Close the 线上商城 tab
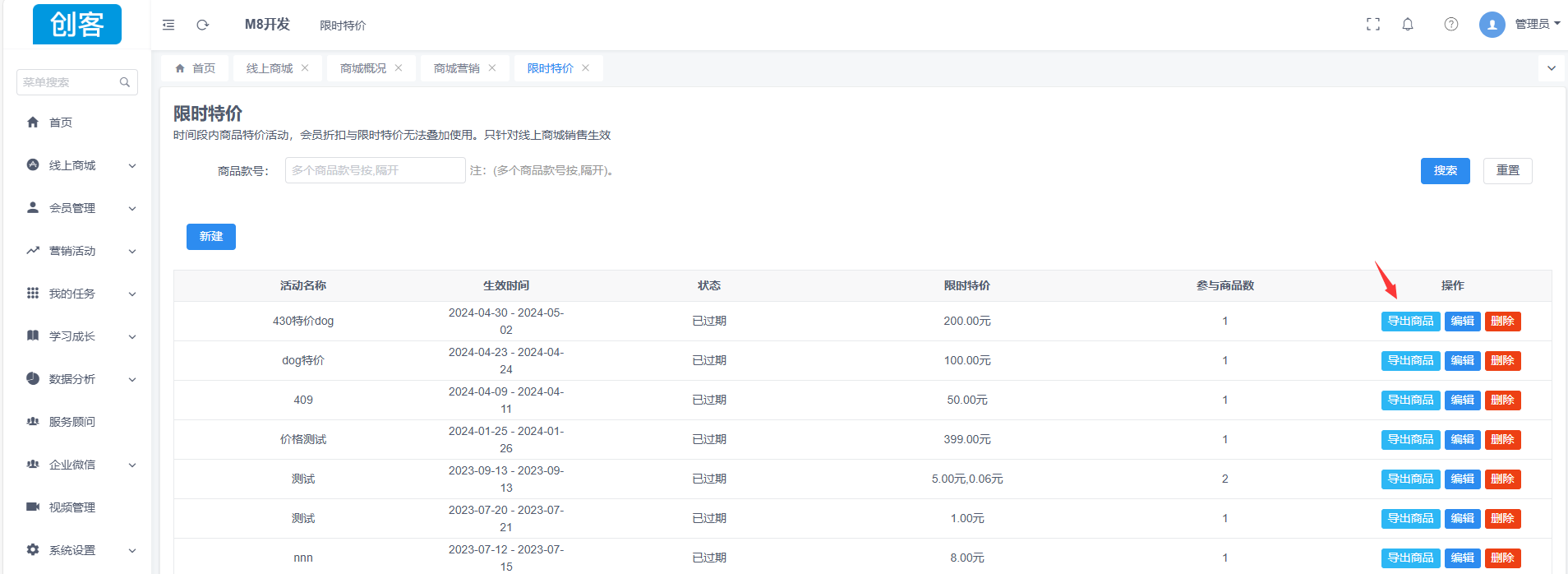The height and width of the screenshot is (574, 1568). [305, 68]
